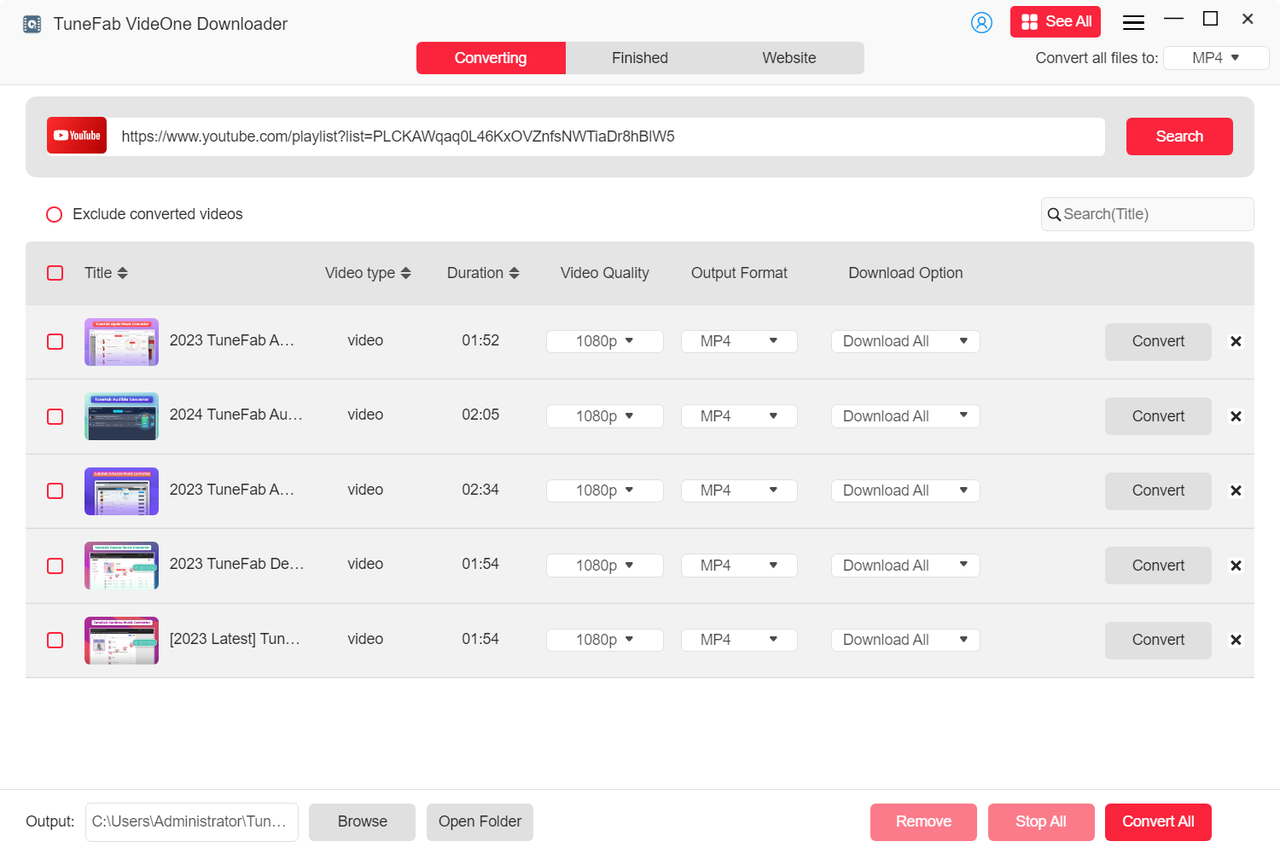Open the See All apps grid button
Viewport: 1280px width, 853px height.
pyautogui.click(x=1055, y=22)
